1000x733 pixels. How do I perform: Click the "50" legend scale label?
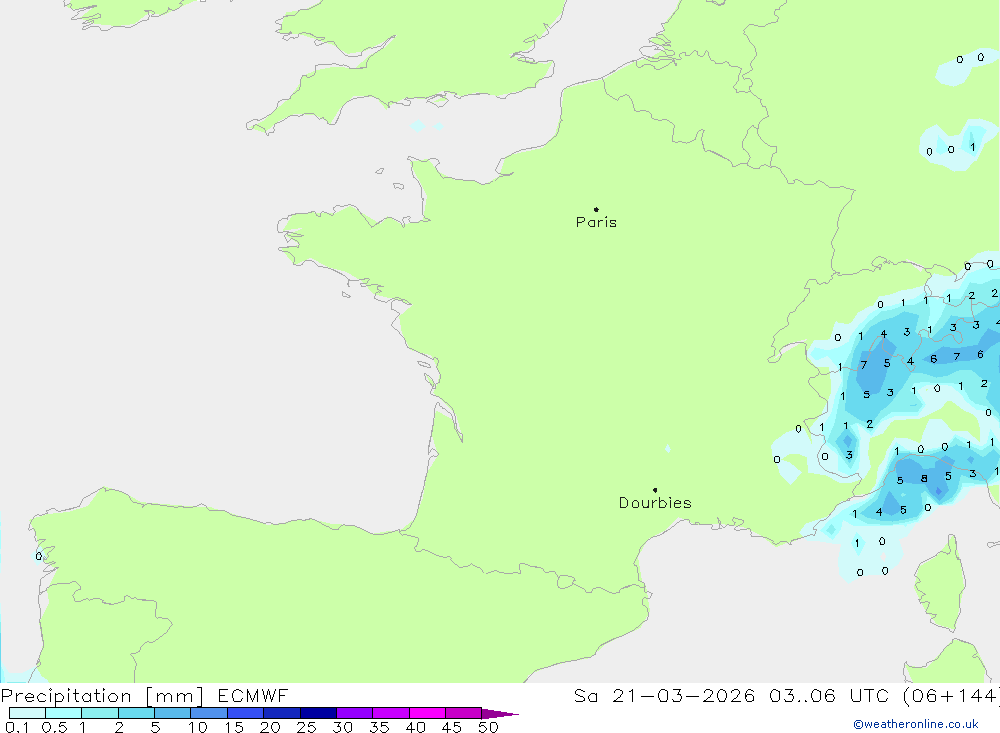point(489,727)
